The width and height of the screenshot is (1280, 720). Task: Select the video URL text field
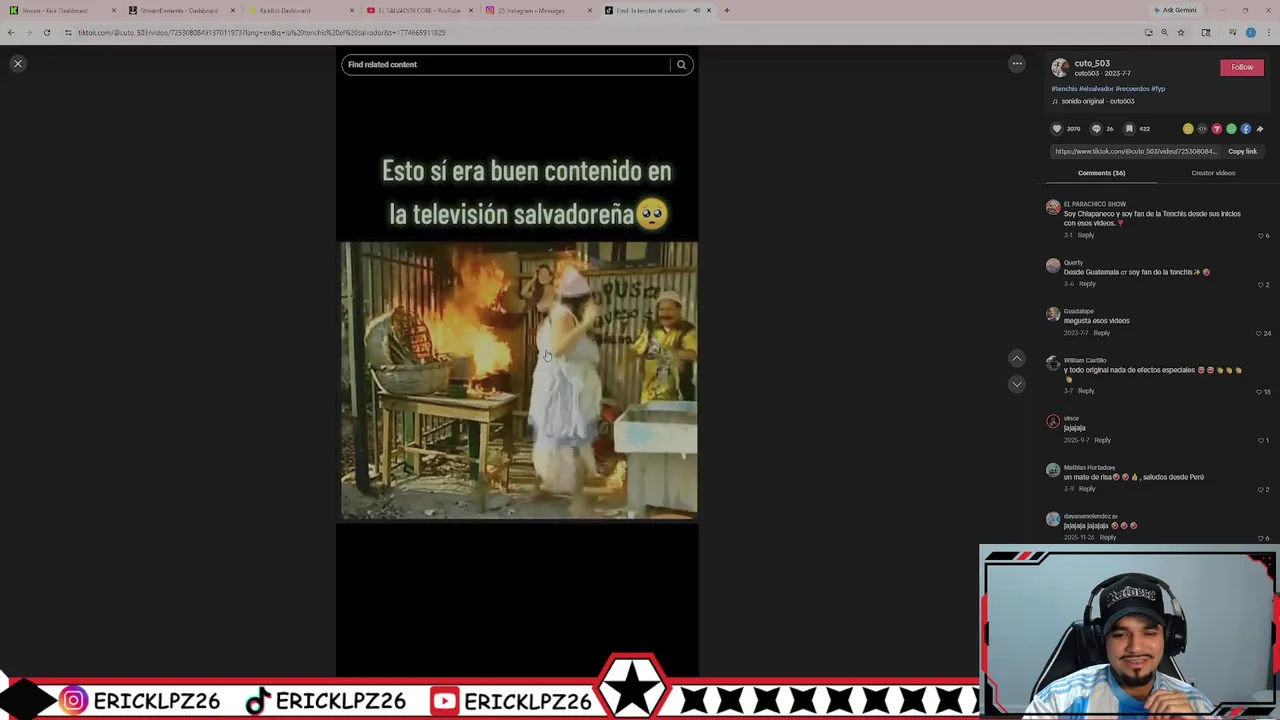(1136, 152)
